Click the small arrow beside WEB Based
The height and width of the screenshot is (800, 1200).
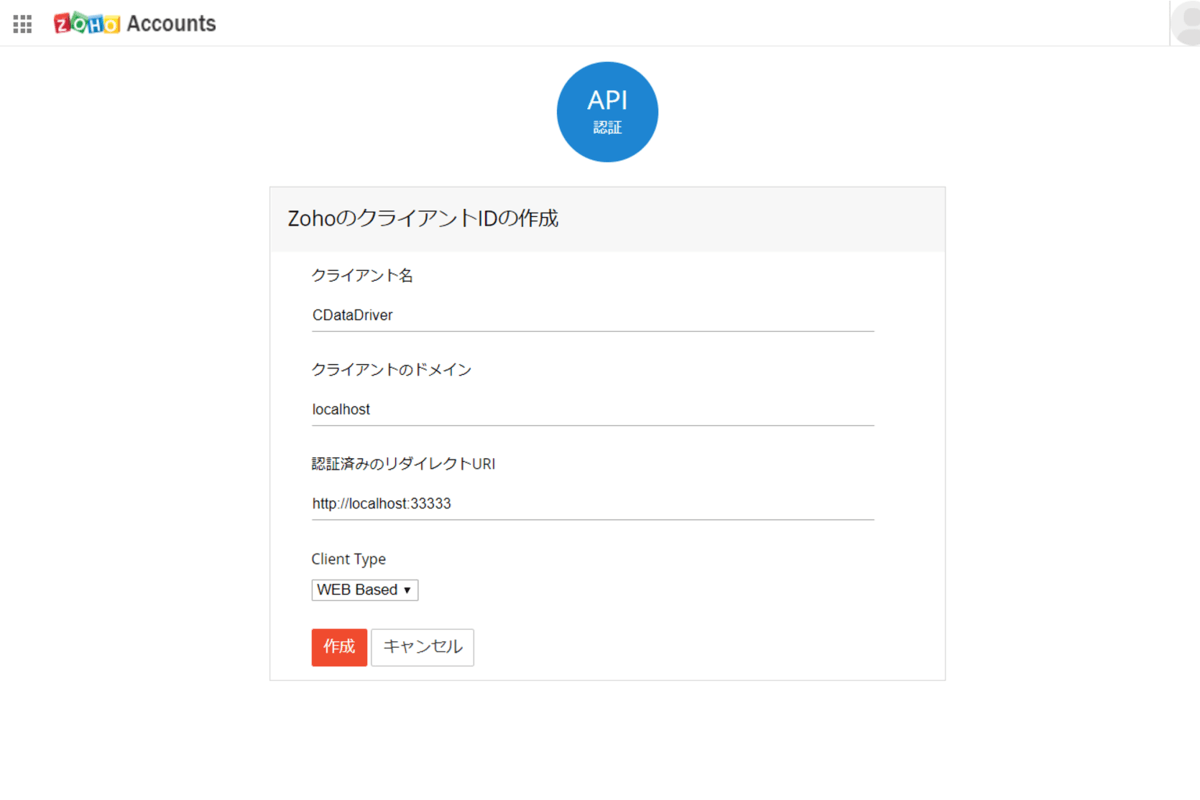(x=407, y=591)
